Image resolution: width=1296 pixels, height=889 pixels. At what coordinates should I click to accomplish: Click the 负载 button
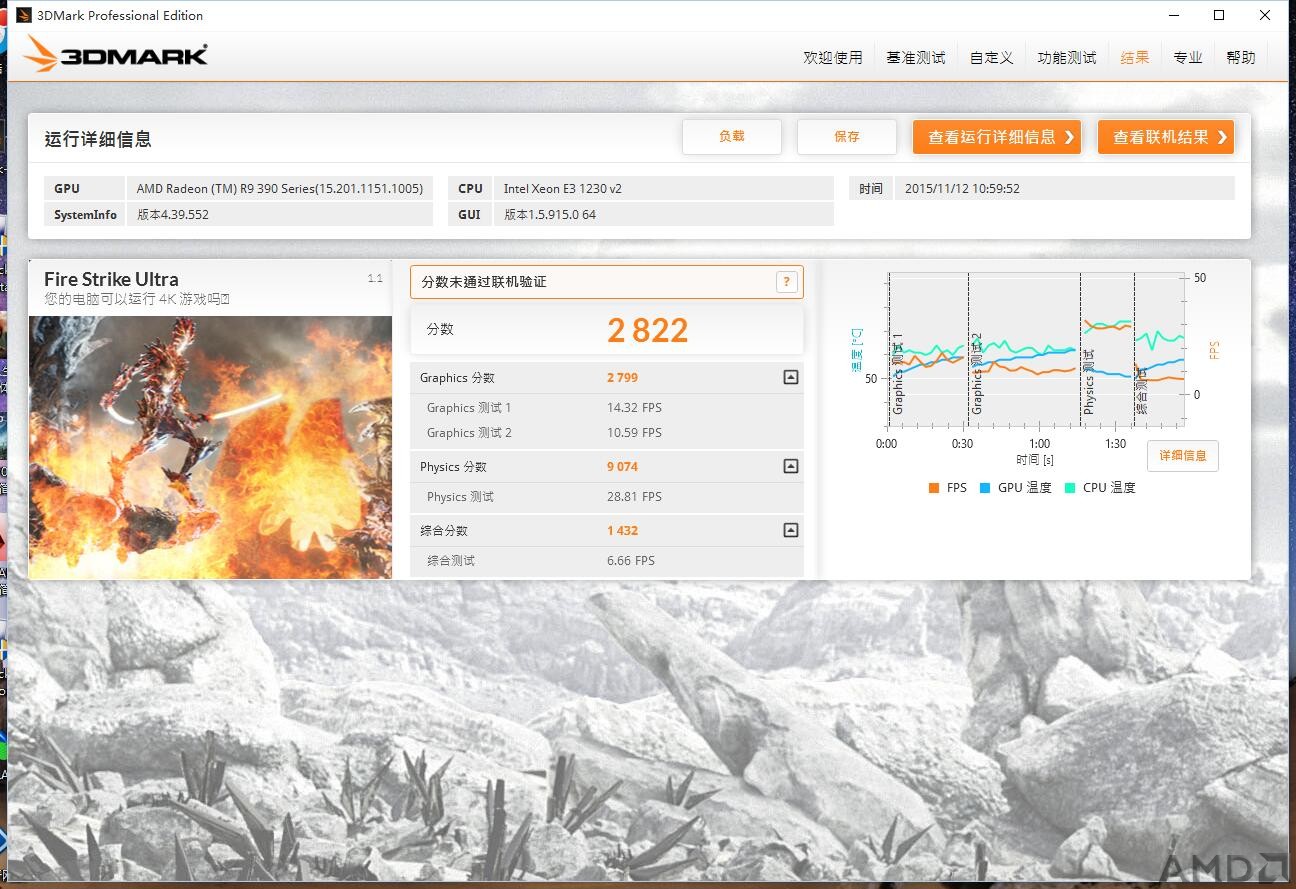[732, 137]
